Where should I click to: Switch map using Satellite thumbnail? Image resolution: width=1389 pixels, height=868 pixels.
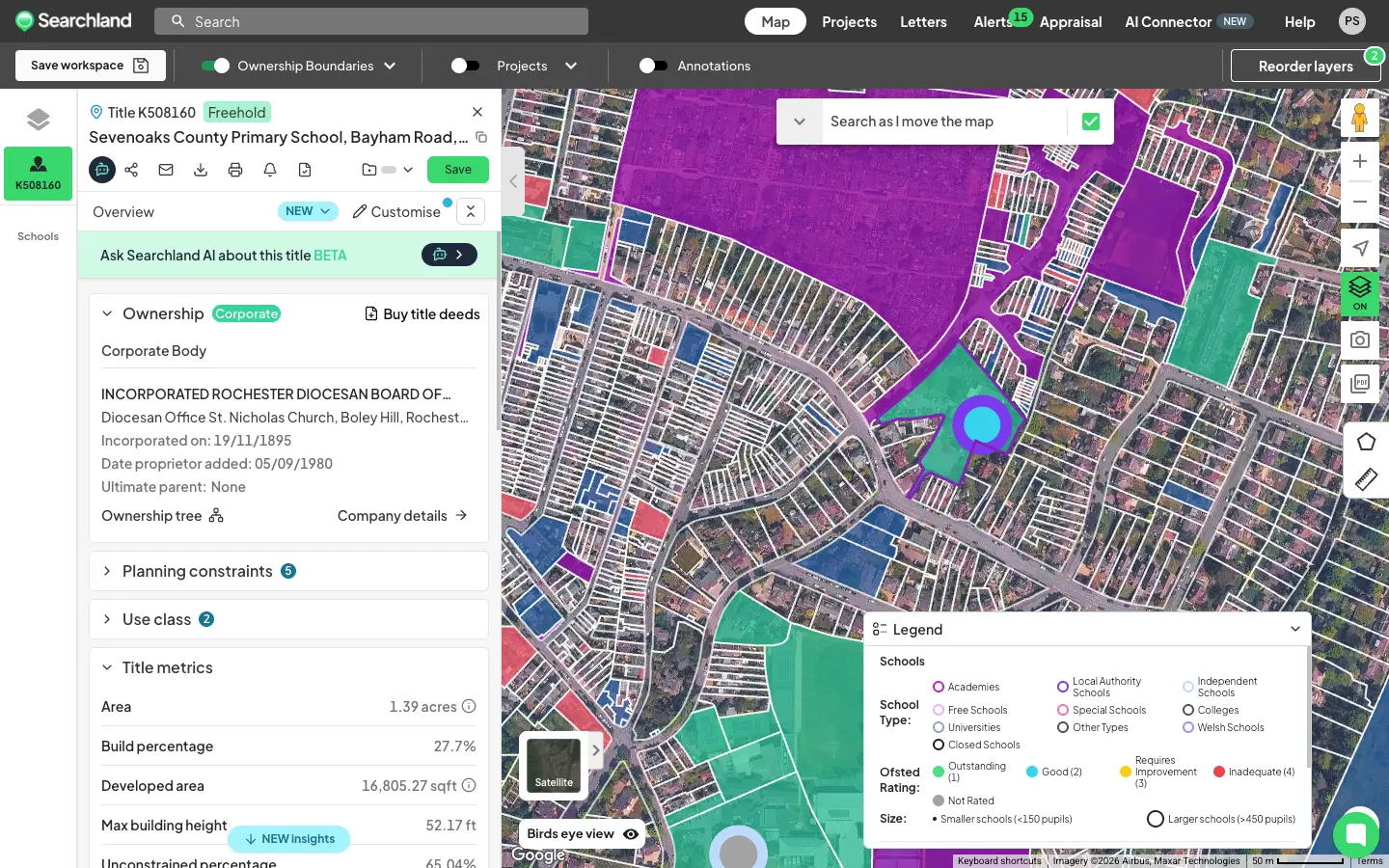[x=554, y=766]
